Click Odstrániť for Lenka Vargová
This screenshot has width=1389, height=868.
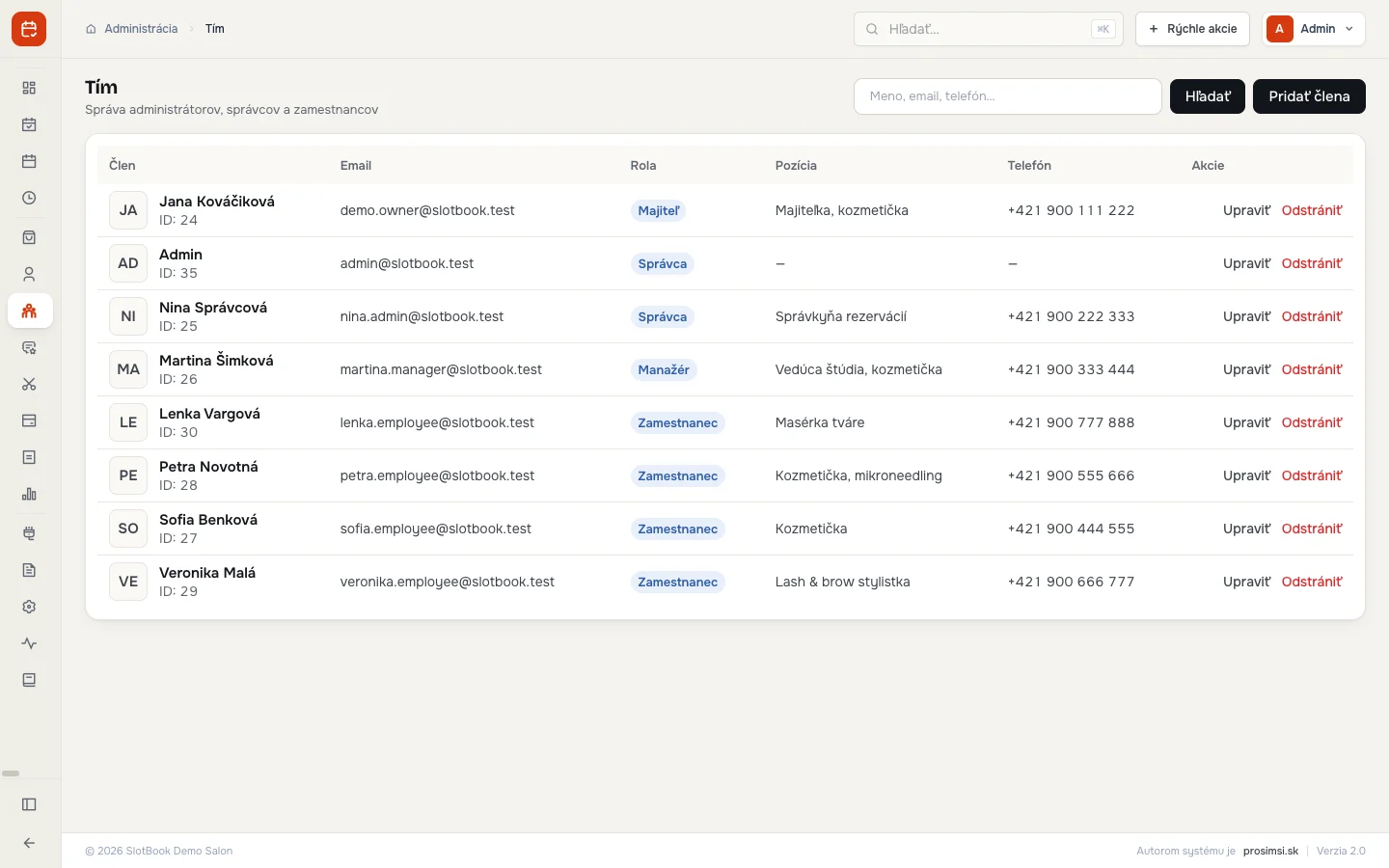(1312, 422)
